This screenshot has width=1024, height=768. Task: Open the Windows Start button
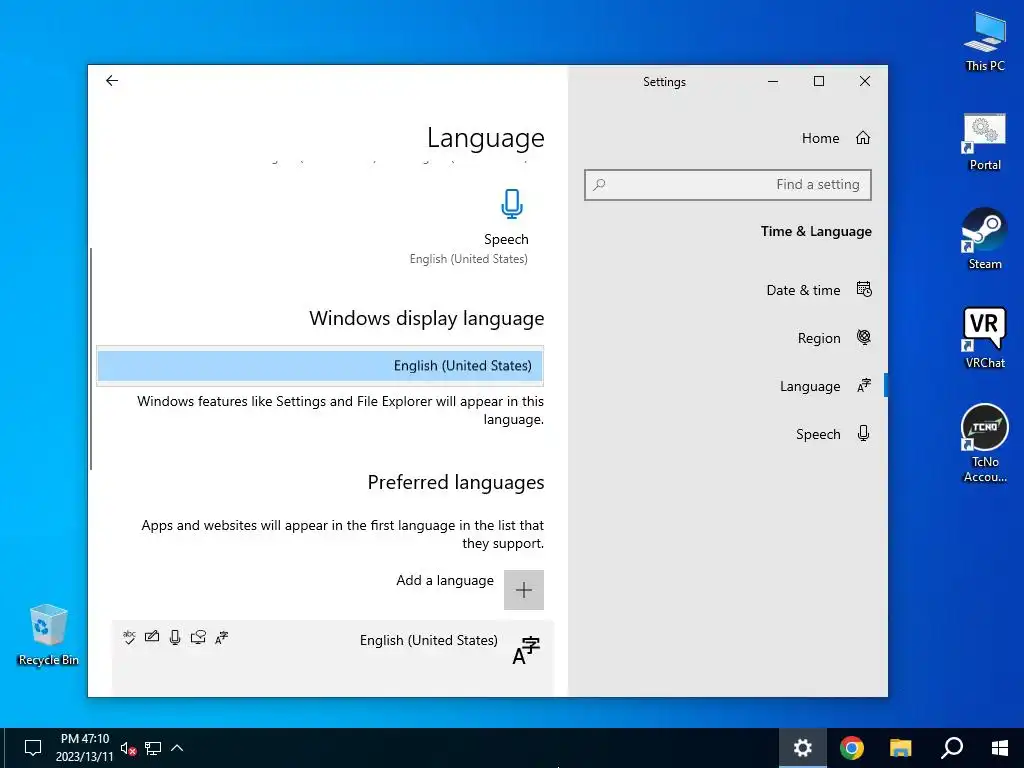coord(999,748)
